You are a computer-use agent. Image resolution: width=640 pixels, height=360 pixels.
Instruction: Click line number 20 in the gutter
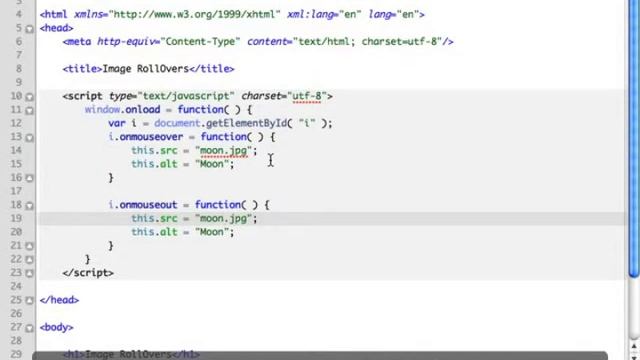pyautogui.click(x=16, y=231)
